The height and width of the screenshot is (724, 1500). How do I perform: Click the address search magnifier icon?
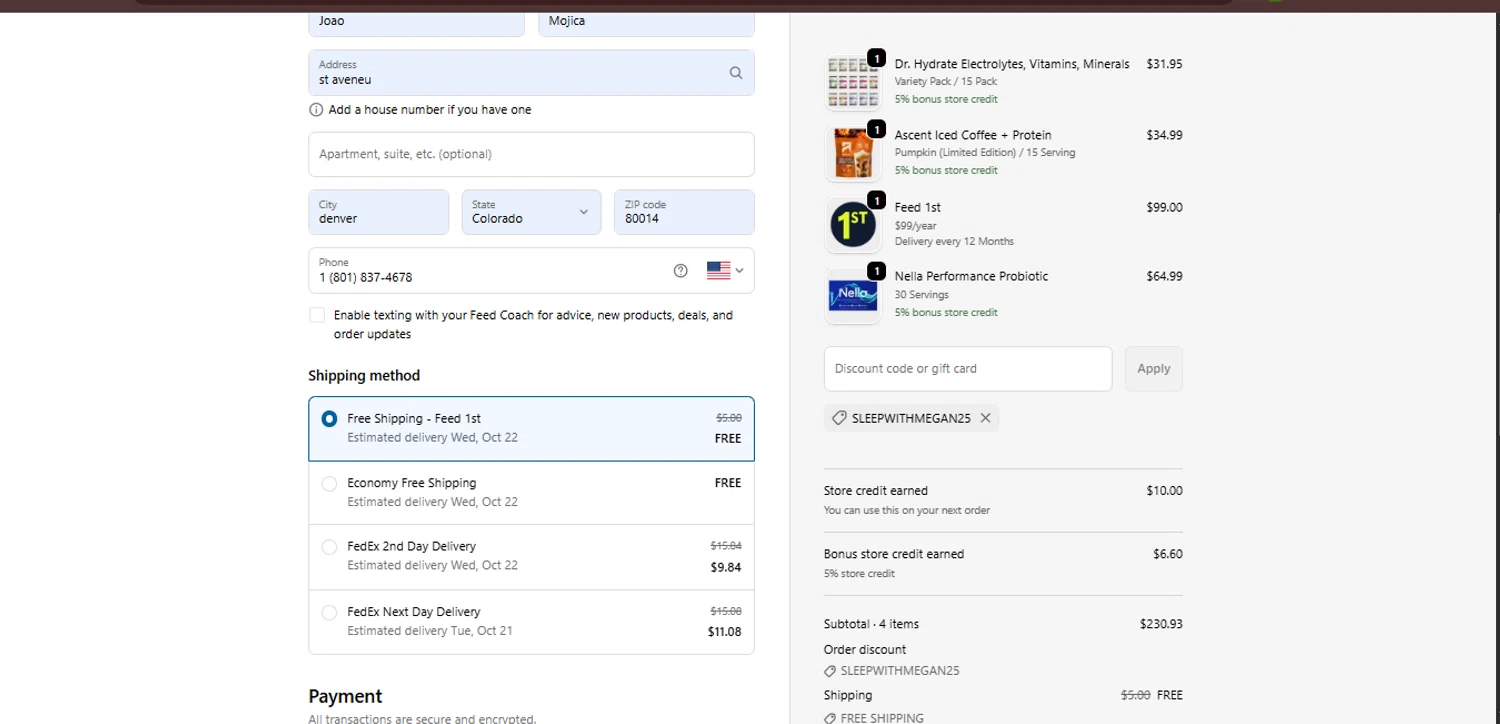[x=736, y=72]
